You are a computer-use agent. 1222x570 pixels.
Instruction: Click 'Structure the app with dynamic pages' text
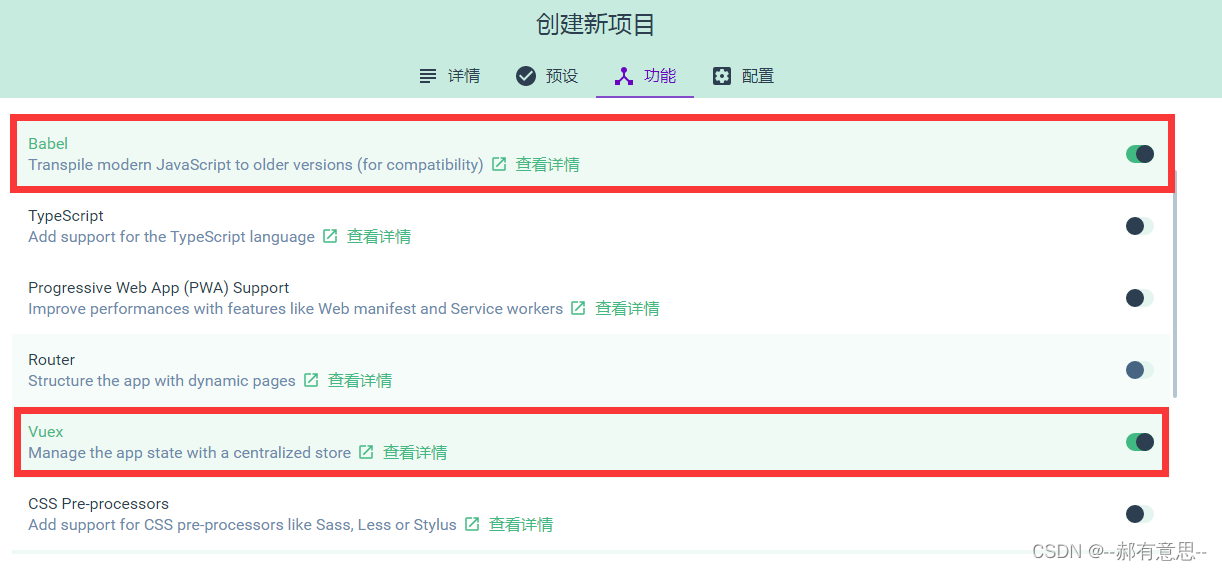pos(162,381)
